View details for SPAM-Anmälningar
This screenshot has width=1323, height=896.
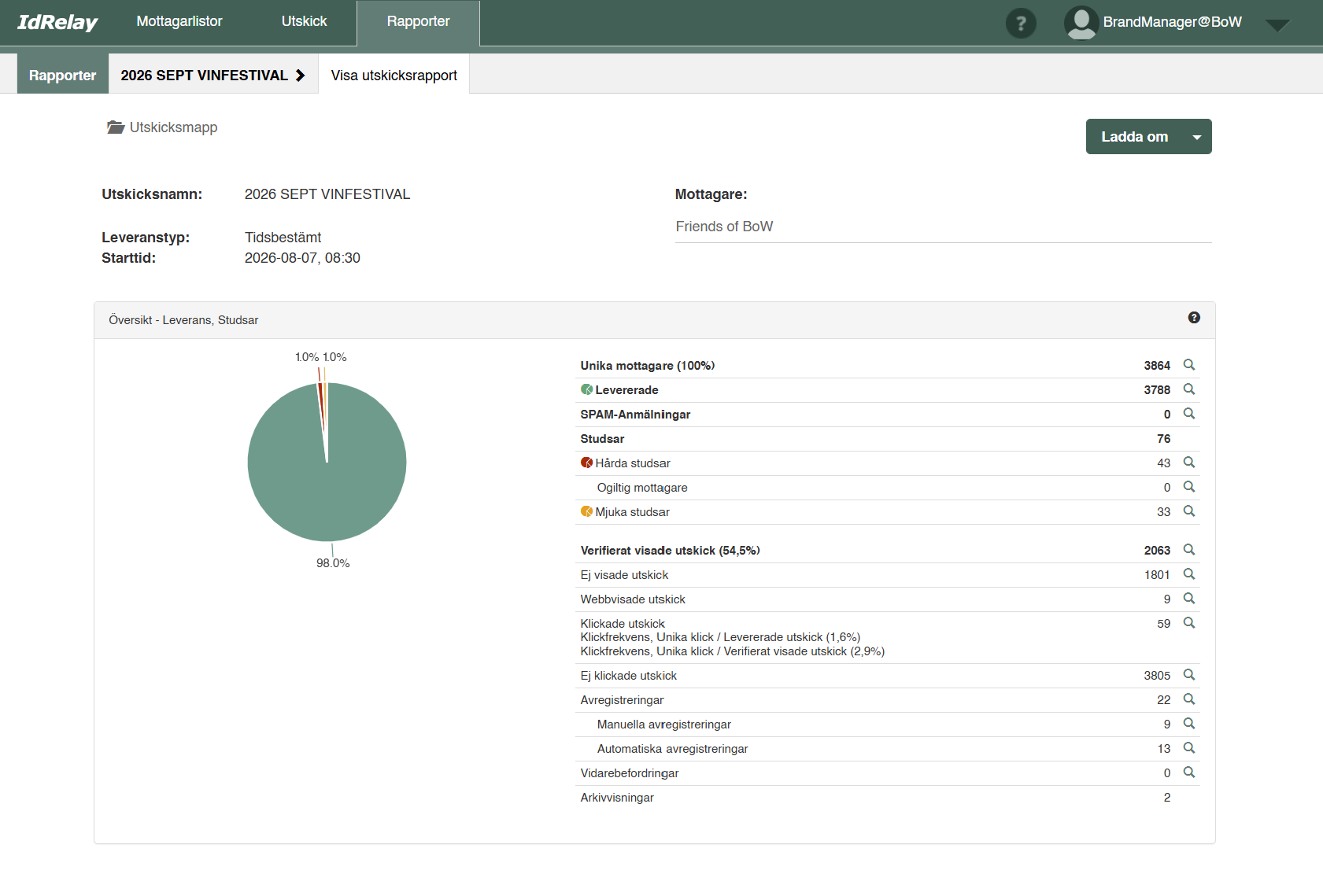tap(1189, 414)
